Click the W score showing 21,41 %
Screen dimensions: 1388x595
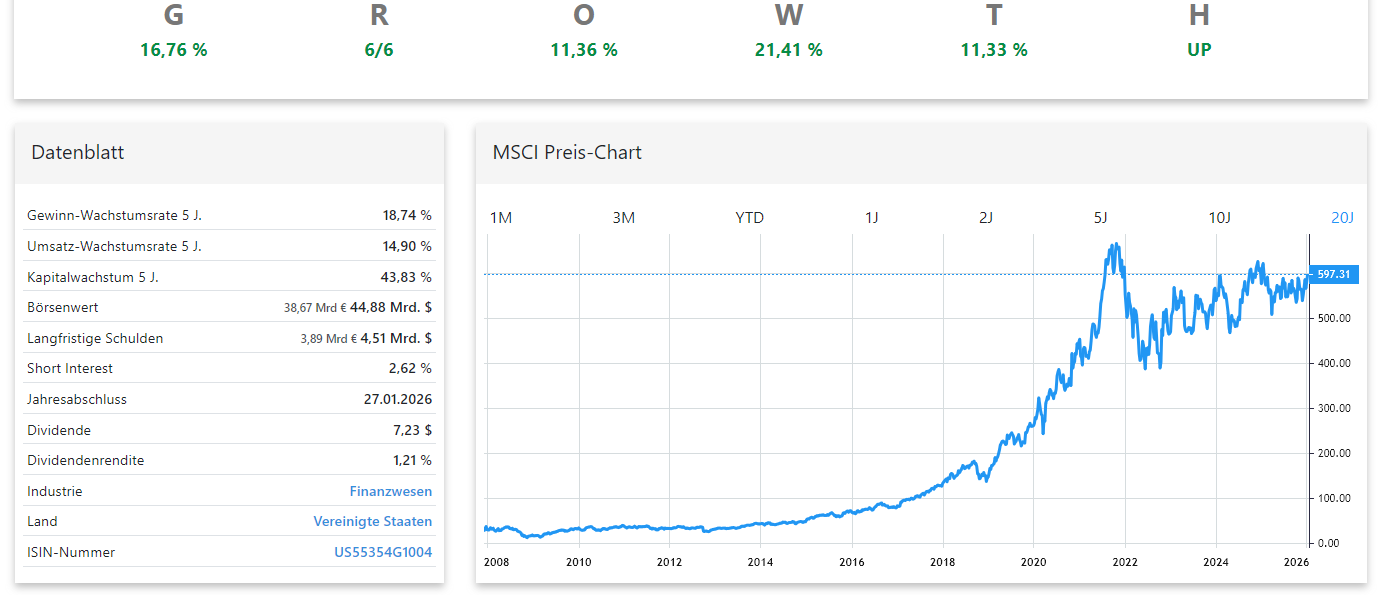pyautogui.click(x=789, y=30)
